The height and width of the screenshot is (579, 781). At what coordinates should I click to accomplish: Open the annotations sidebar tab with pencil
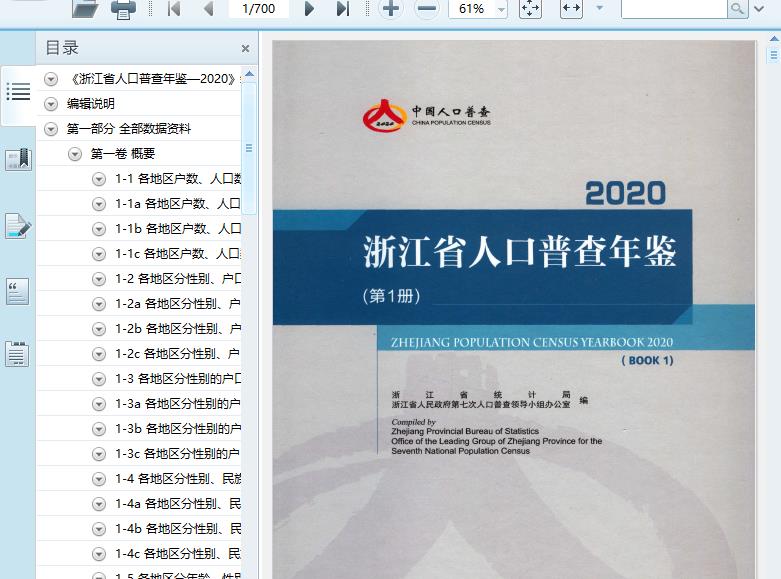pos(18,226)
